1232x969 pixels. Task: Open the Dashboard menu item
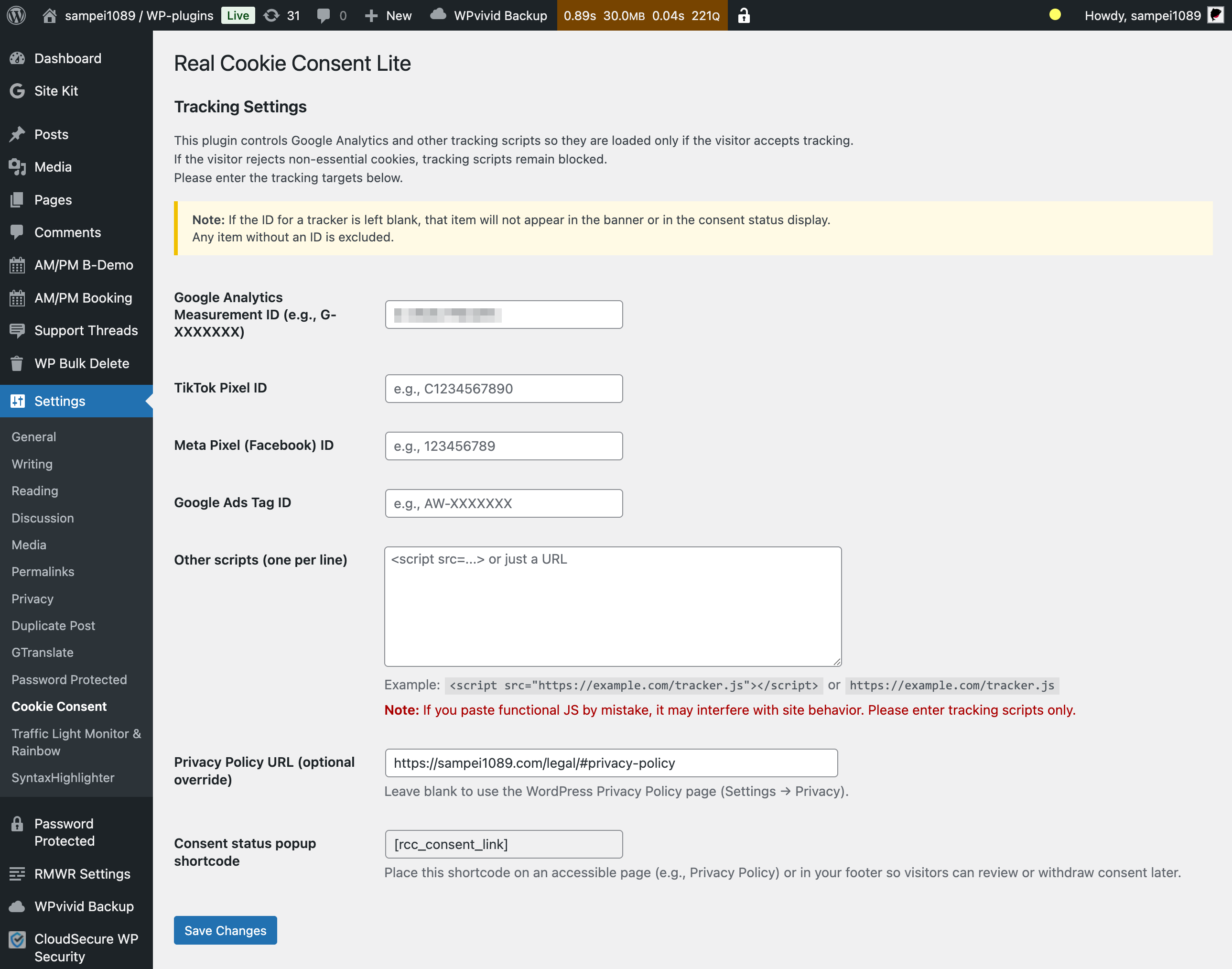[67, 58]
